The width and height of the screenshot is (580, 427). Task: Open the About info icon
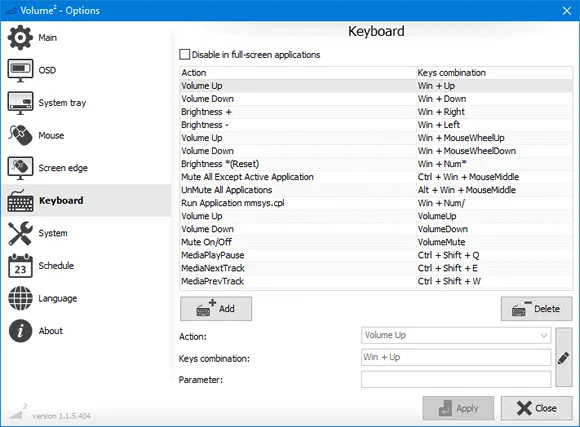[x=20, y=331]
